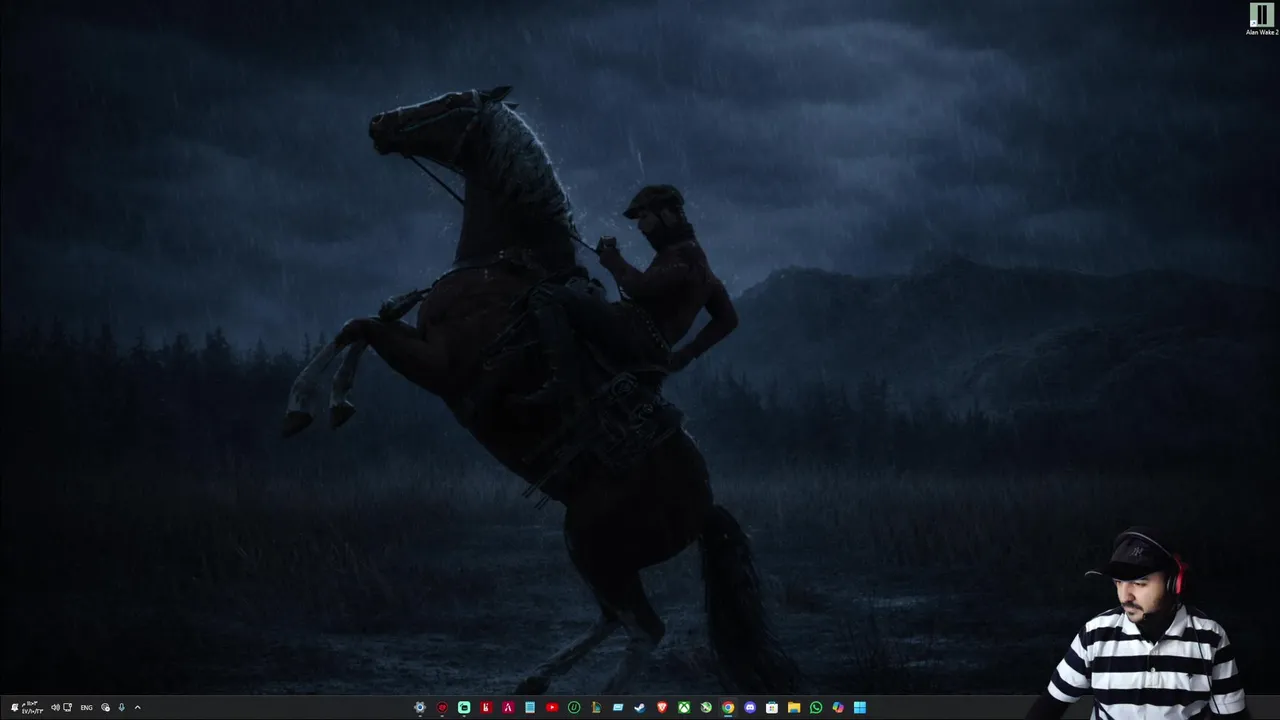Open the green Xbox app icon
This screenshot has height=720, width=1280.
pos(684,707)
